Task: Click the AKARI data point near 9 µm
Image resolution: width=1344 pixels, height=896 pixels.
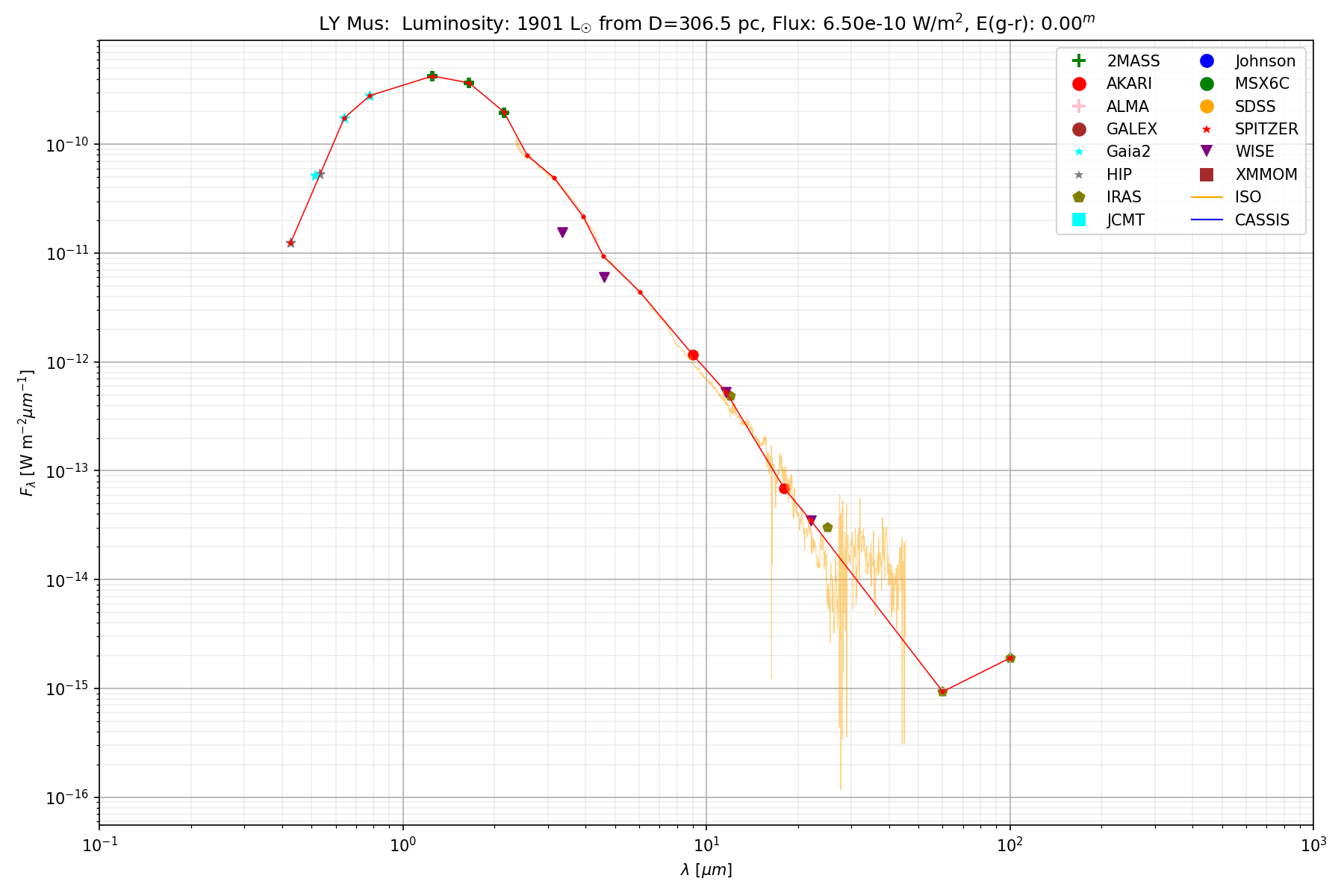Action: coord(693,355)
